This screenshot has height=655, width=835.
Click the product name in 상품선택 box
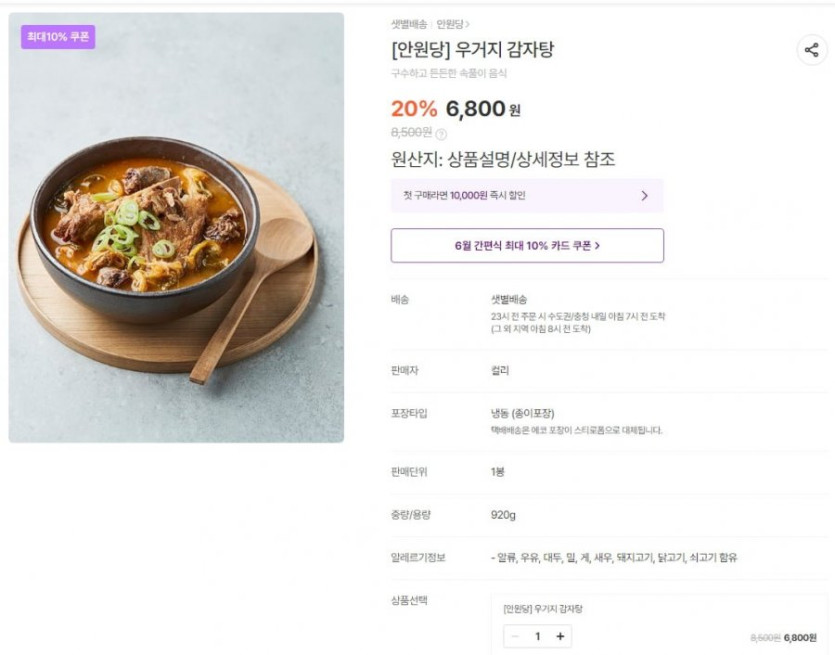pyautogui.click(x=543, y=608)
